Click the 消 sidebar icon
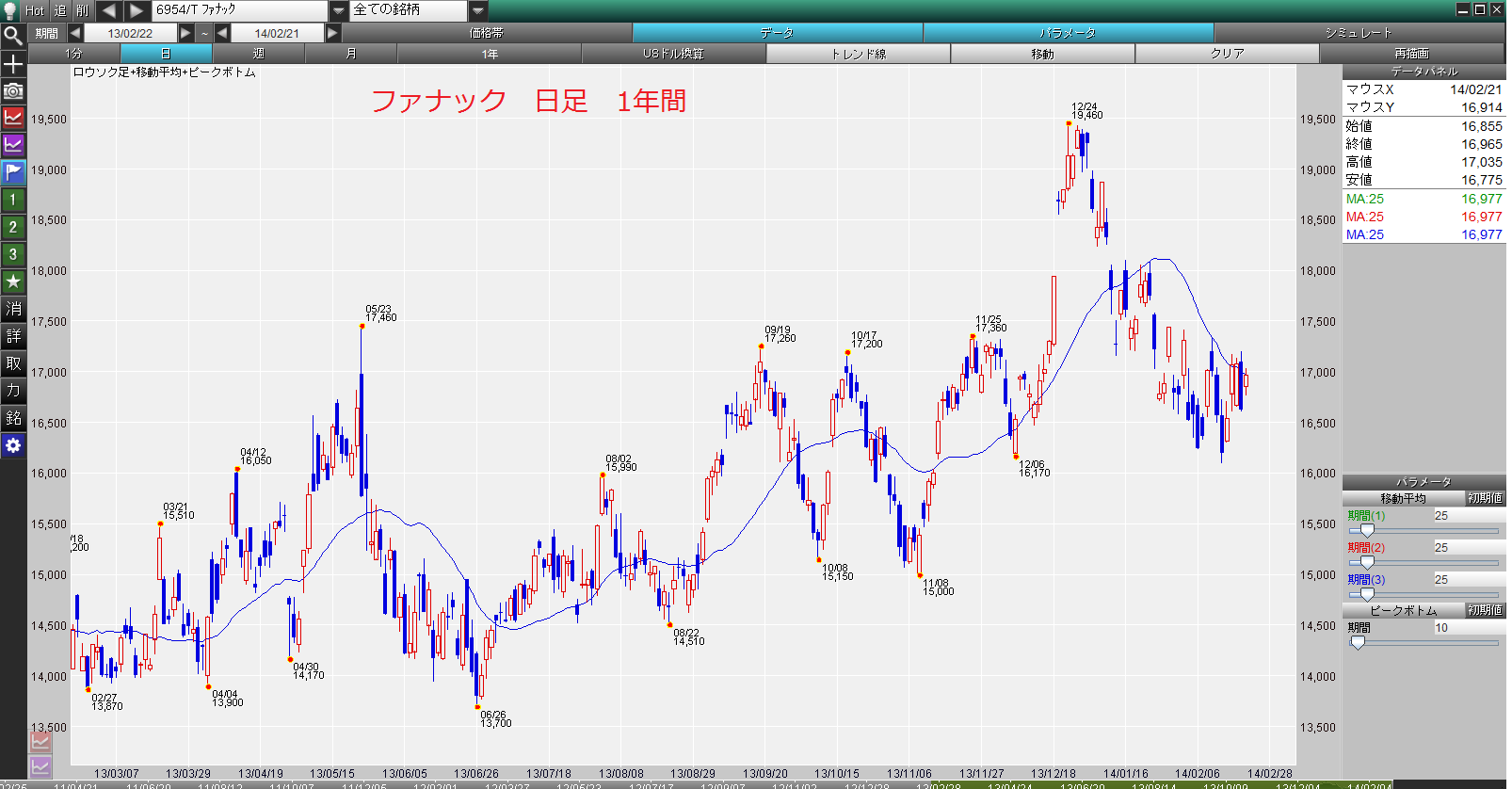 [13, 309]
